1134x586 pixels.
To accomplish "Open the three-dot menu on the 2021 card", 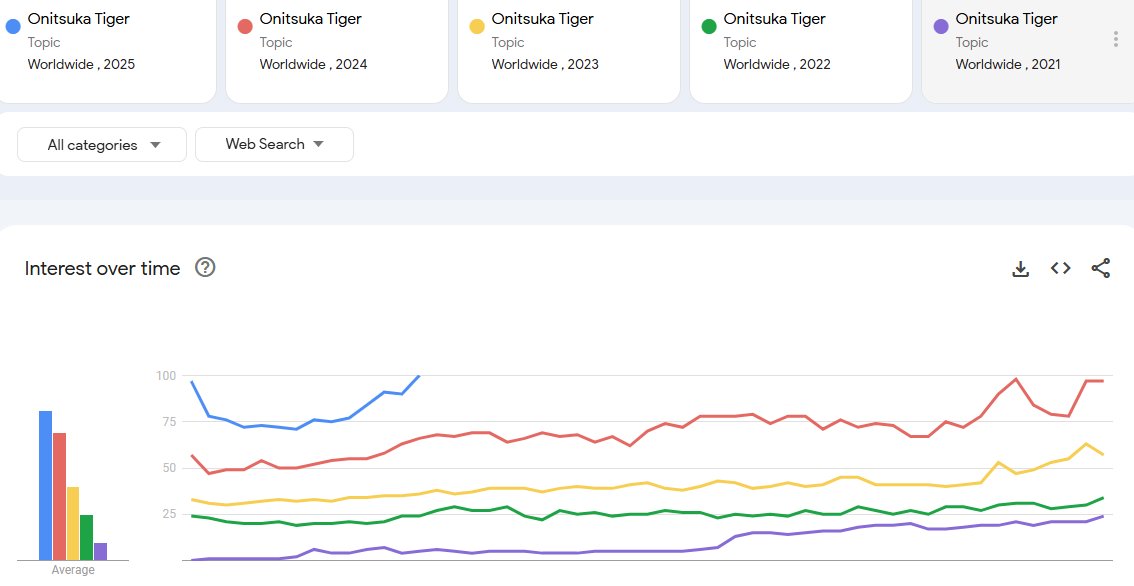I will coord(1115,40).
